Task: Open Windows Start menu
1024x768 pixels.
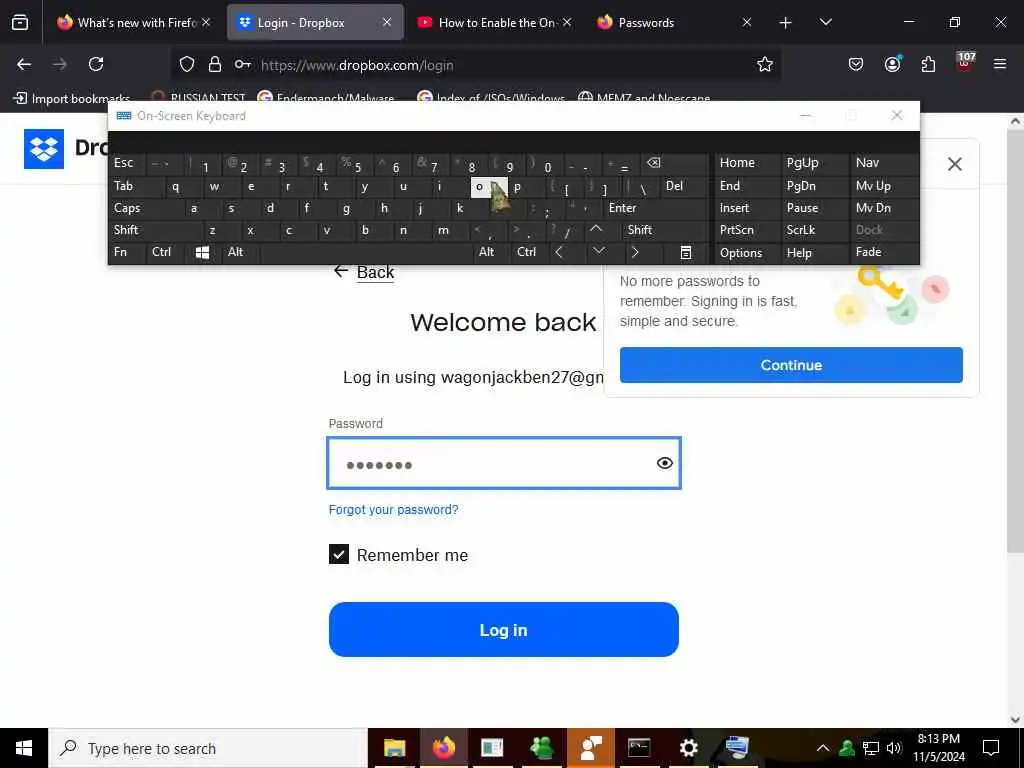Action: [24, 748]
